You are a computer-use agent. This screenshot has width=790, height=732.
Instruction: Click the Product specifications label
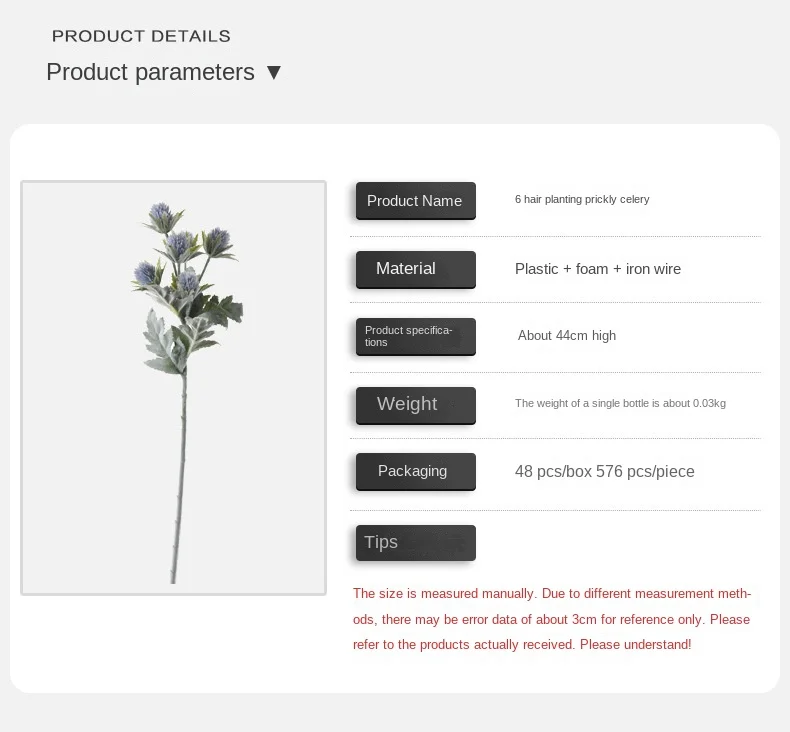pyautogui.click(x=416, y=337)
